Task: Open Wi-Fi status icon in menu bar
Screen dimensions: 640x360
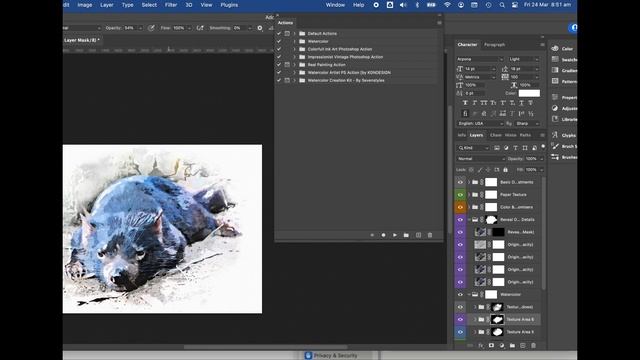Action: pyautogui.click(x=447, y=5)
